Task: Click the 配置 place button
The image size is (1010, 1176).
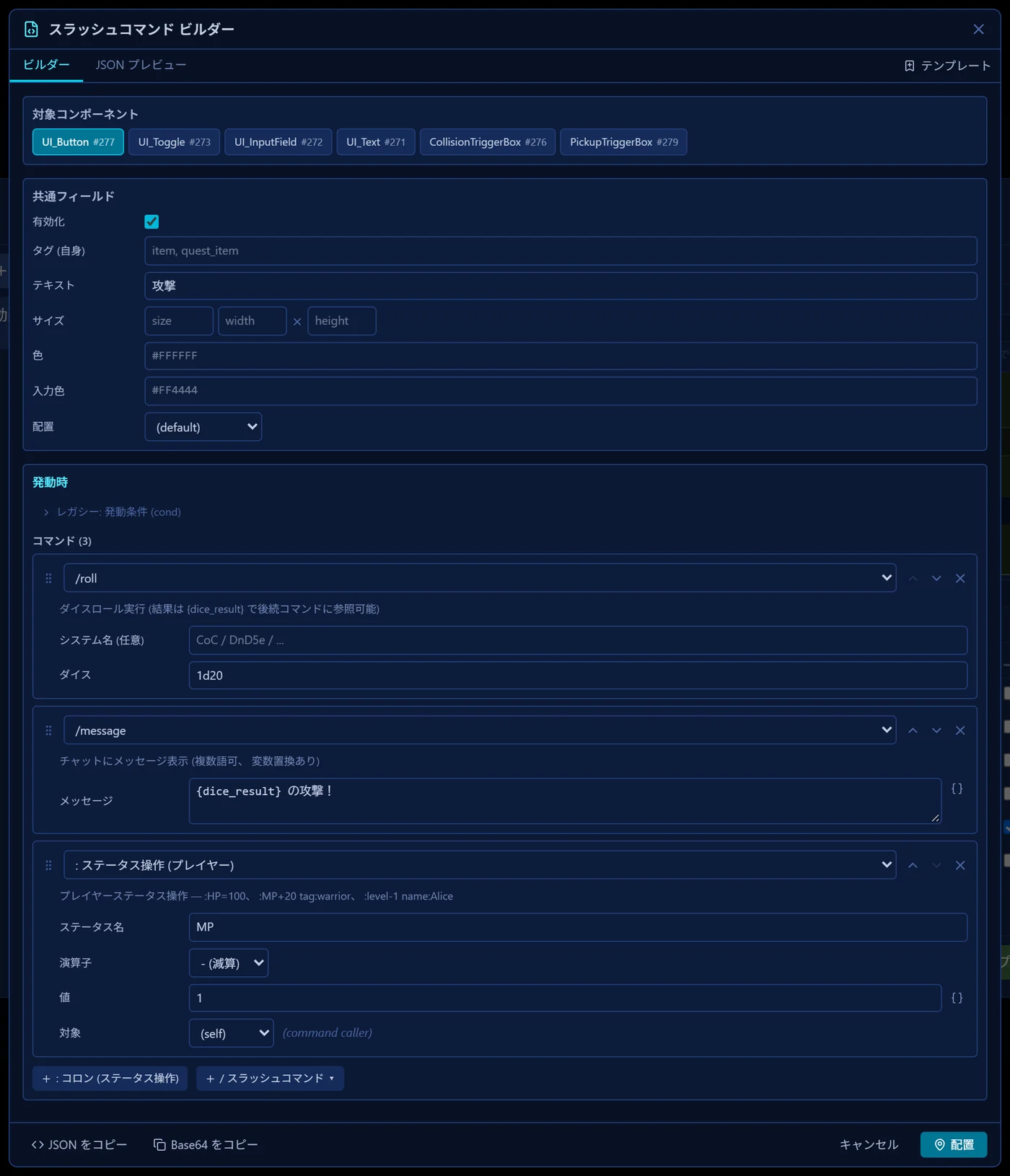Action: [x=954, y=1145]
